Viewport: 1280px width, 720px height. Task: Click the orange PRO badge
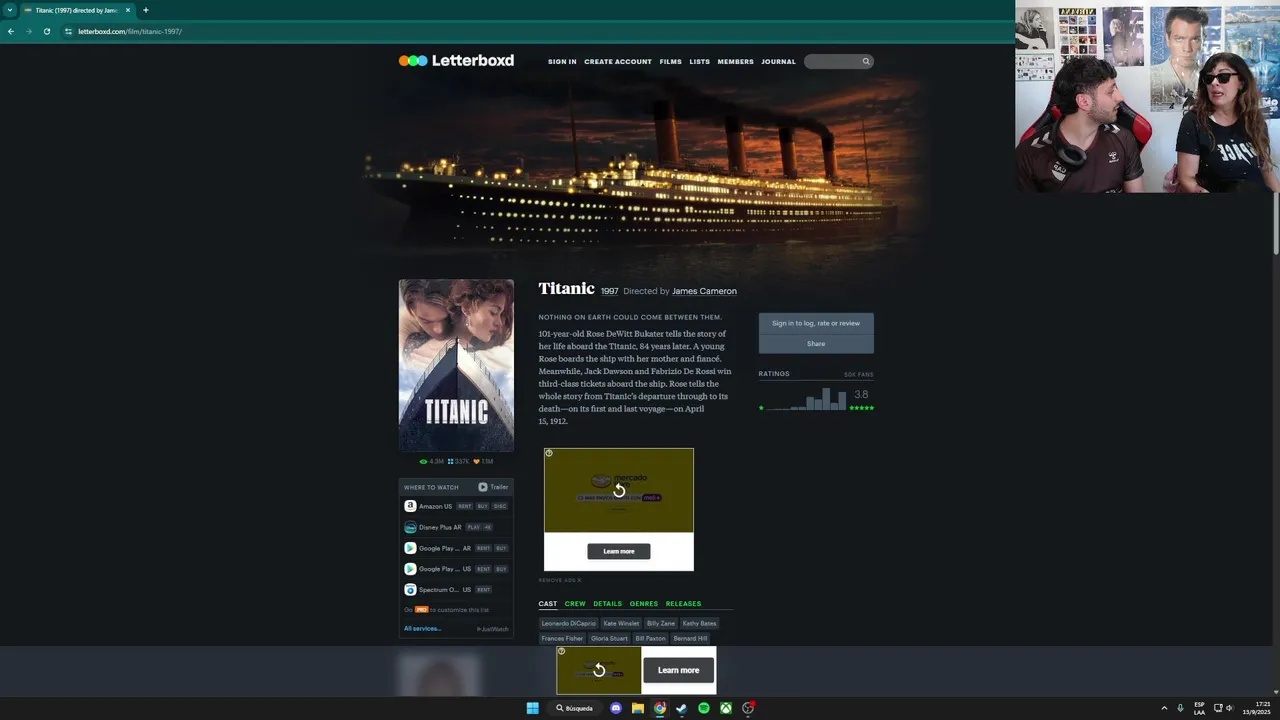click(421, 609)
